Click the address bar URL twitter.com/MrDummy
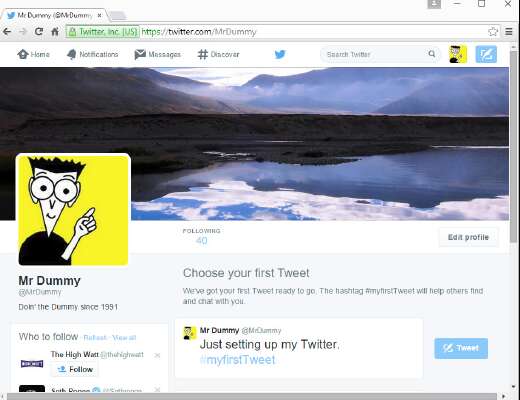520x400 pixels. tap(199, 32)
